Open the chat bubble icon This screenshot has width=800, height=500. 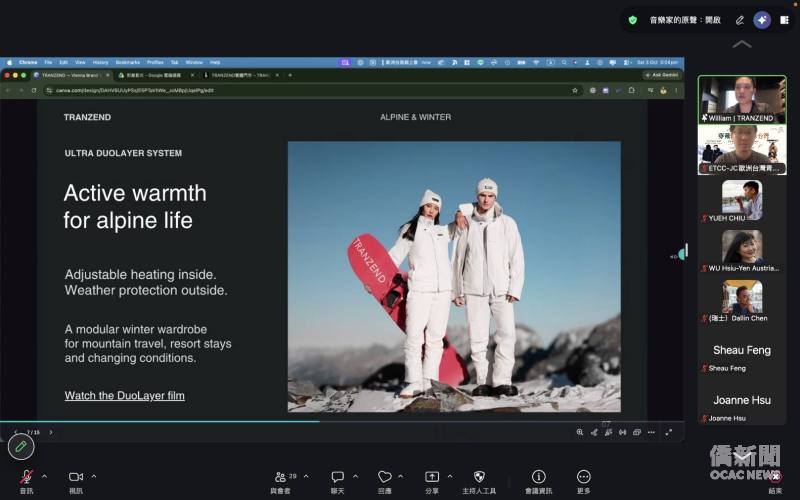(337, 477)
